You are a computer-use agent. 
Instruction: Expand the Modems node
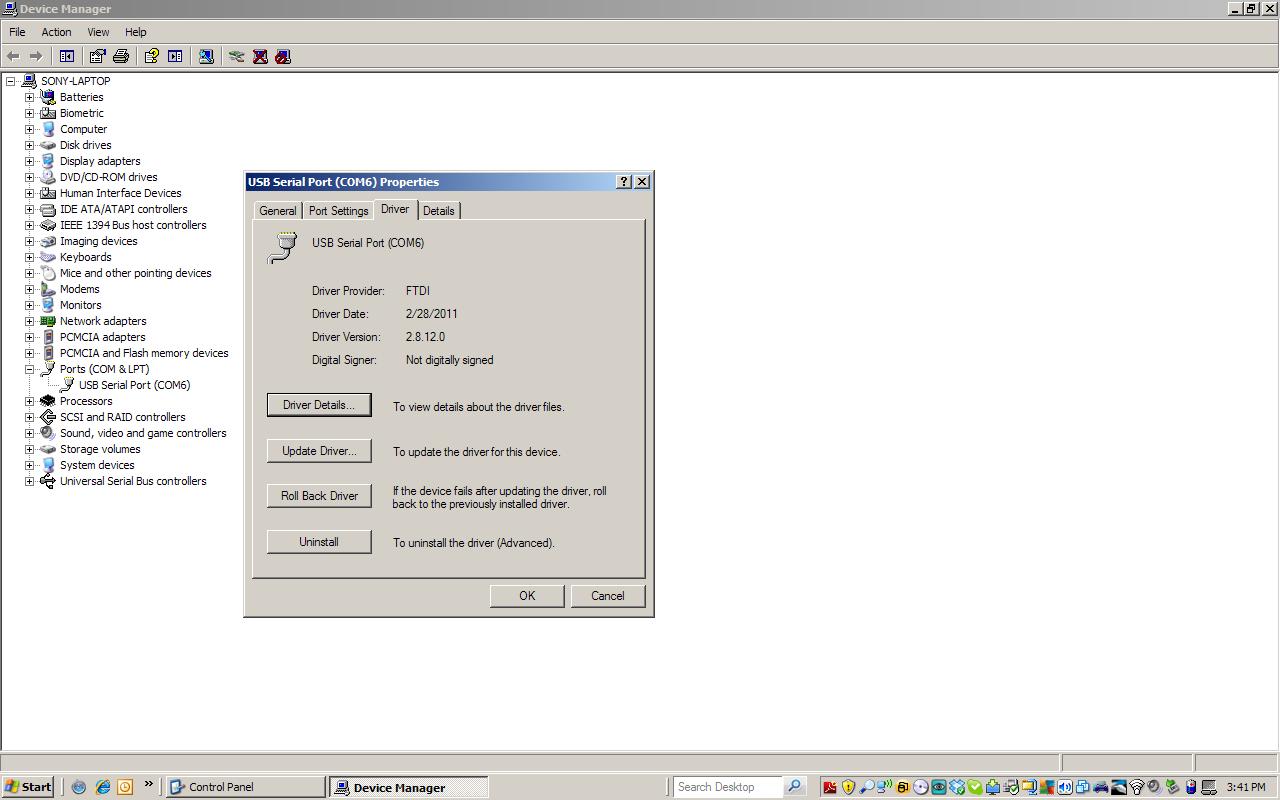pos(30,289)
